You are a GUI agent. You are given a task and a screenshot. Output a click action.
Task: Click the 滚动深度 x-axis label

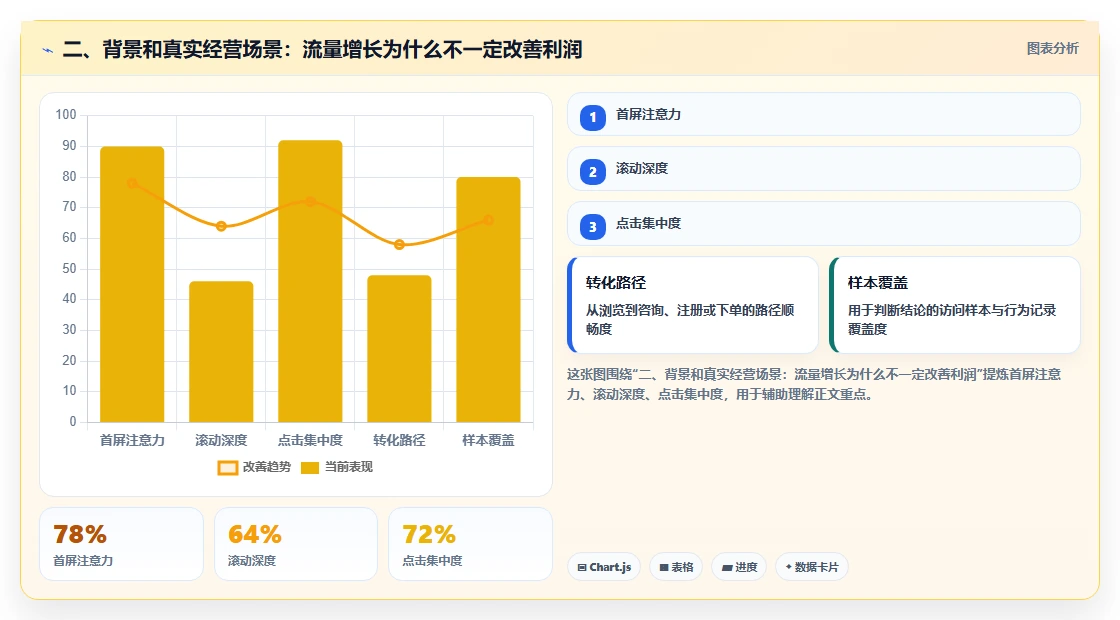point(221,440)
